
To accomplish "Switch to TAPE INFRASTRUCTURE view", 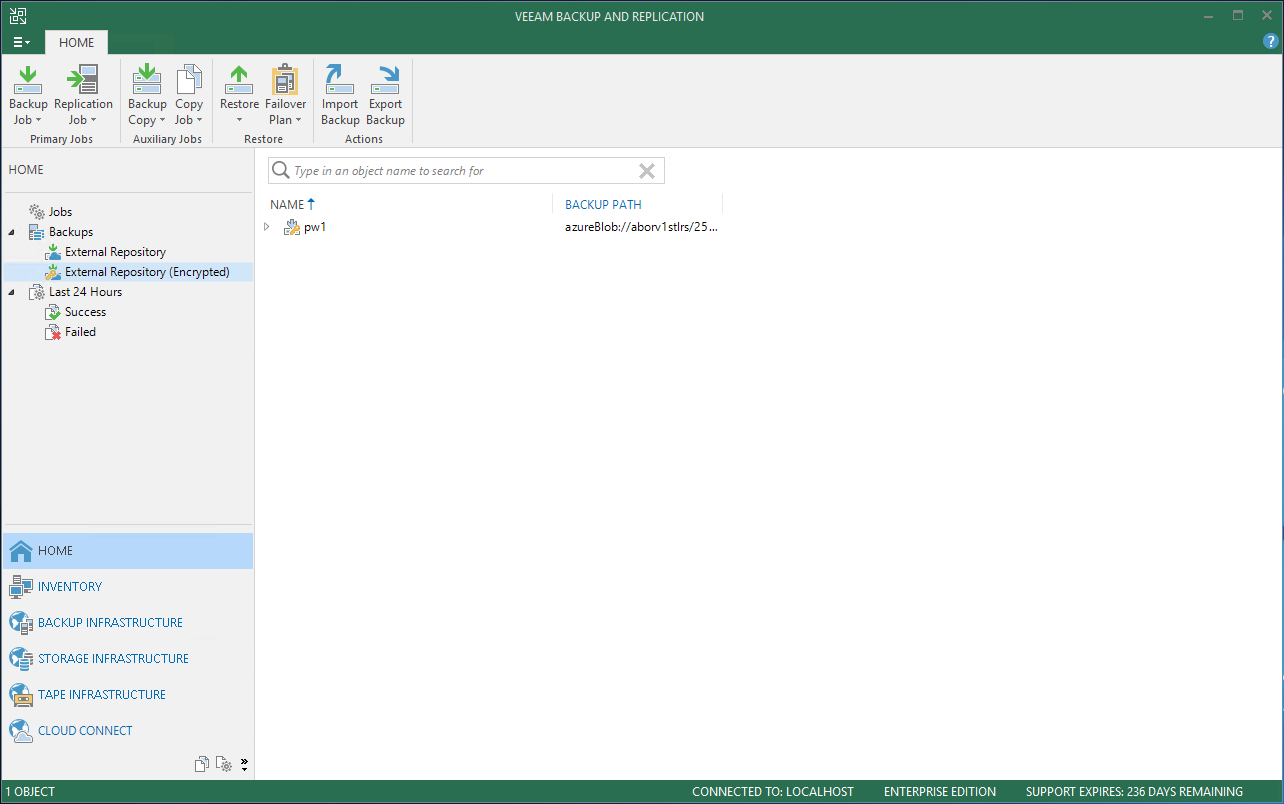I will pos(127,695).
